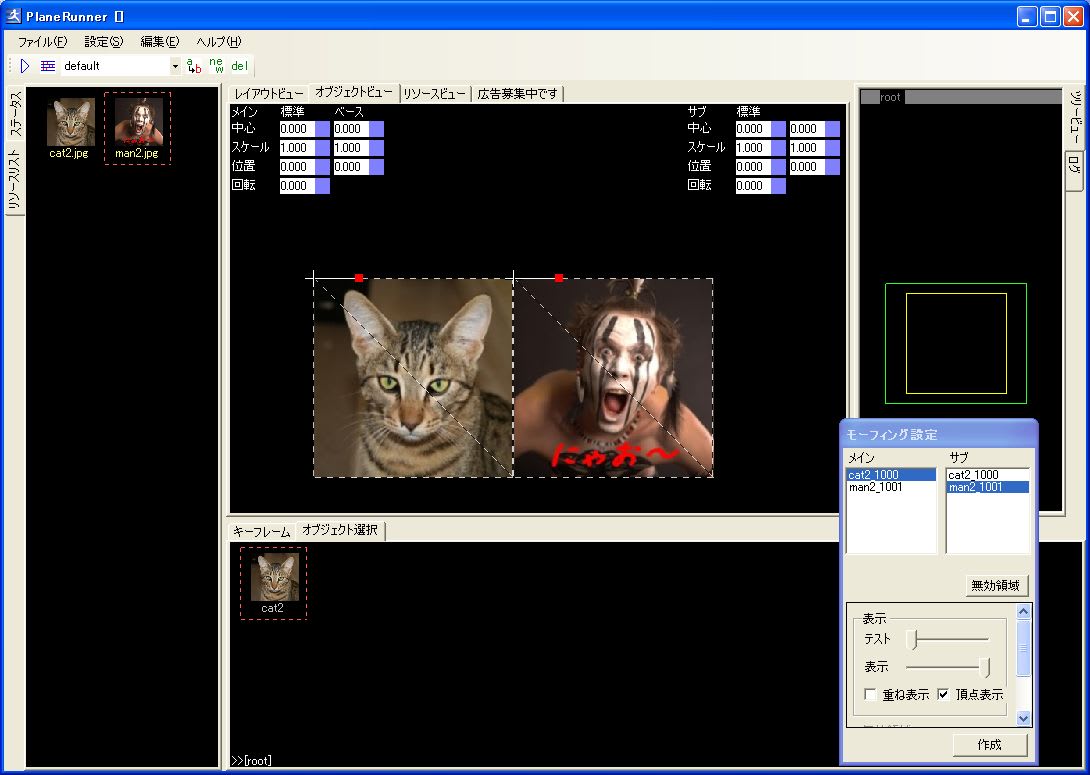This screenshot has height=775, width=1090.
Task: Enable the 重ね表示 overlay checkbox
Action: 871,695
